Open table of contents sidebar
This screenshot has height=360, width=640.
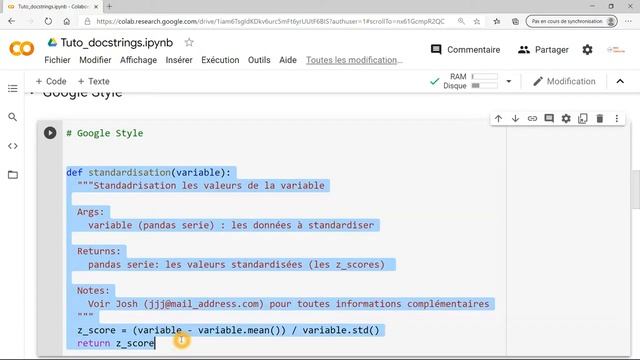(x=13, y=89)
